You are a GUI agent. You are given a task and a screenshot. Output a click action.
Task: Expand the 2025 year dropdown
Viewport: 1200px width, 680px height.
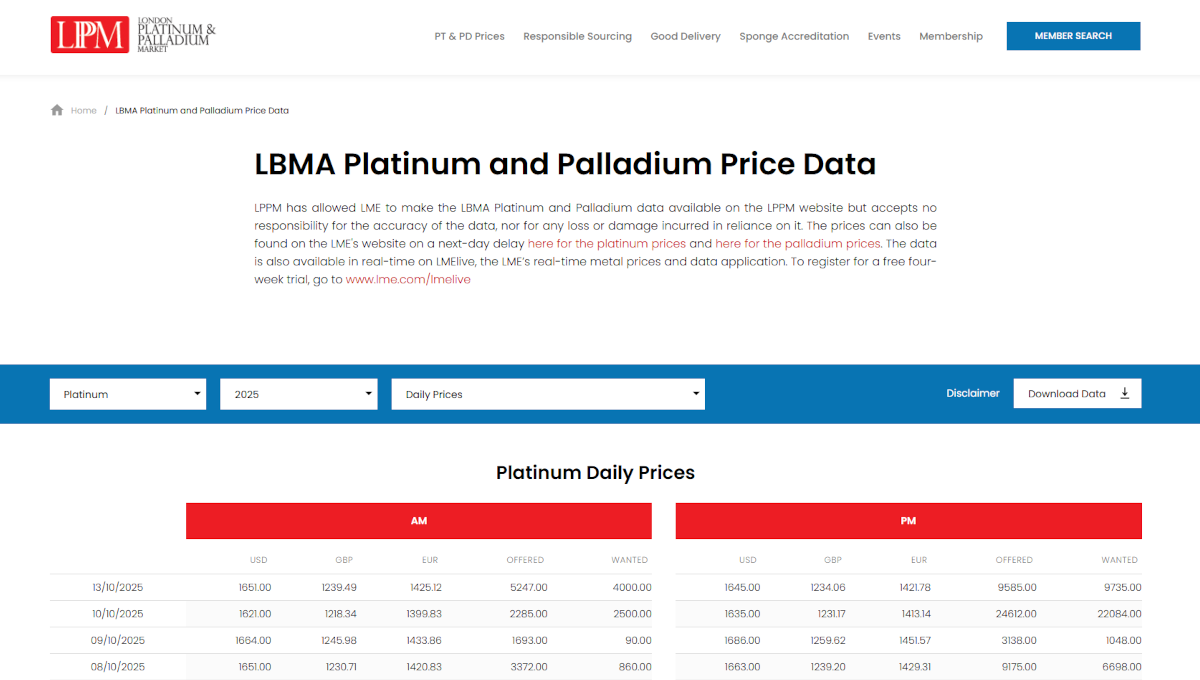(x=298, y=394)
